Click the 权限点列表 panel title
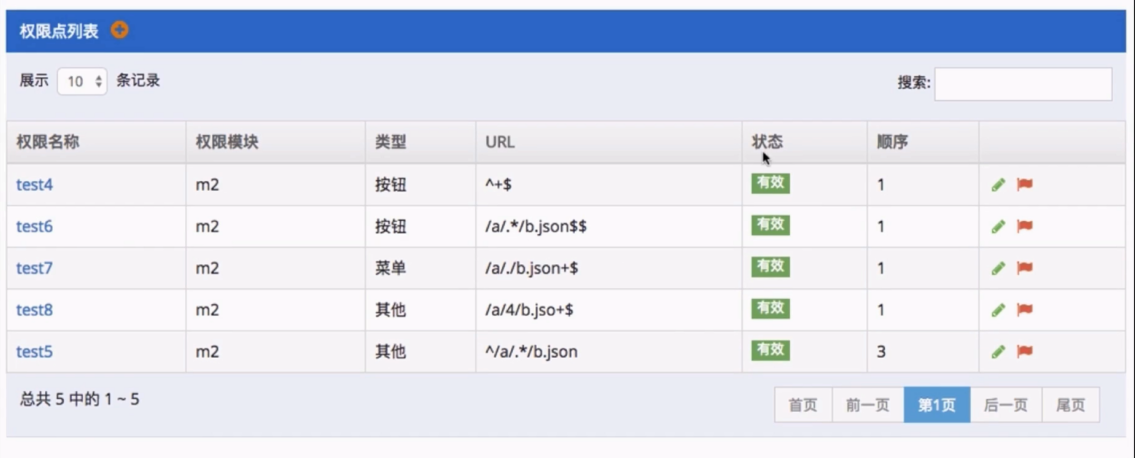The width and height of the screenshot is (1135, 458). [59, 31]
